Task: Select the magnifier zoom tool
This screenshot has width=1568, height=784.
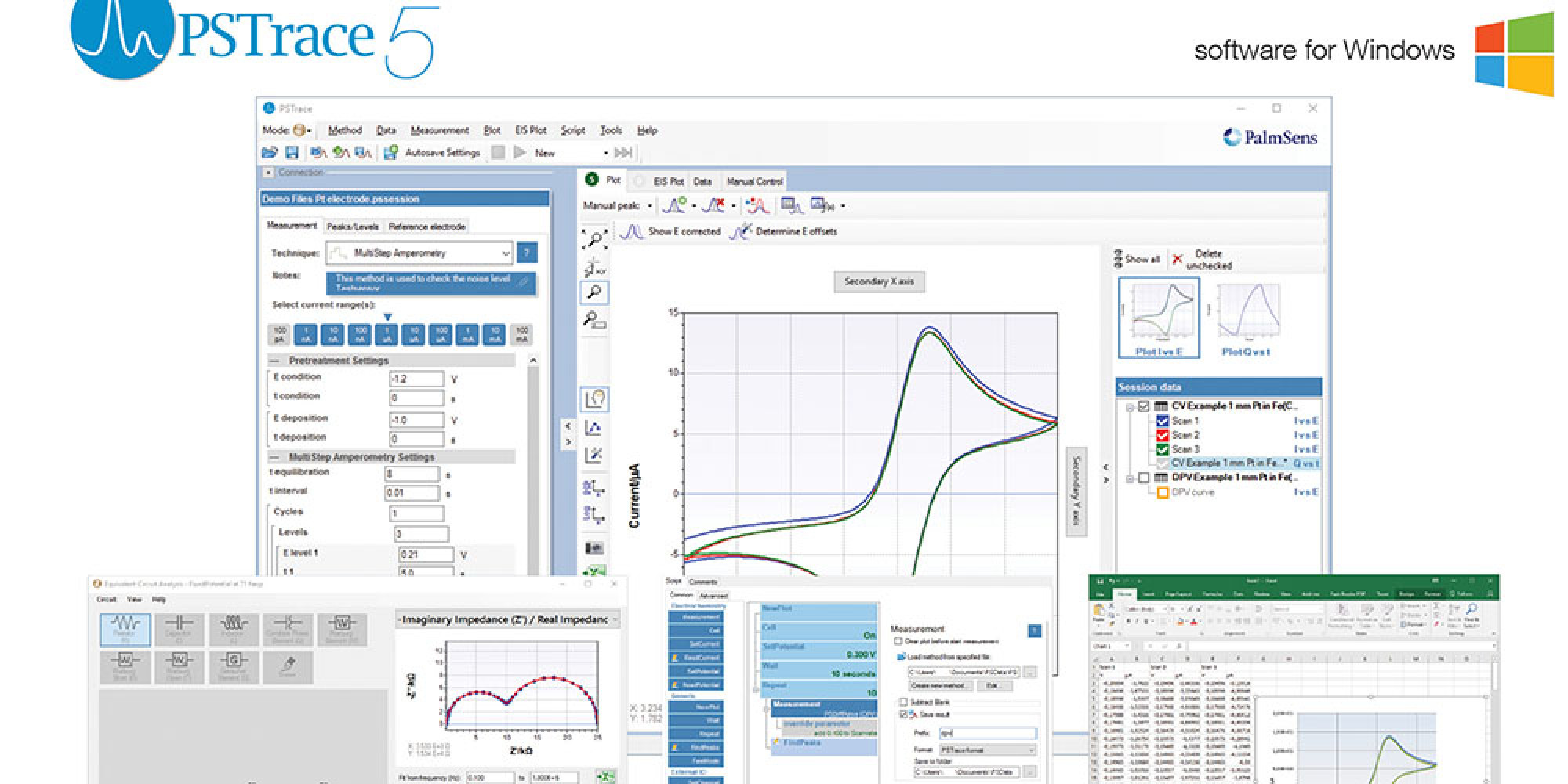Action: 595,292
